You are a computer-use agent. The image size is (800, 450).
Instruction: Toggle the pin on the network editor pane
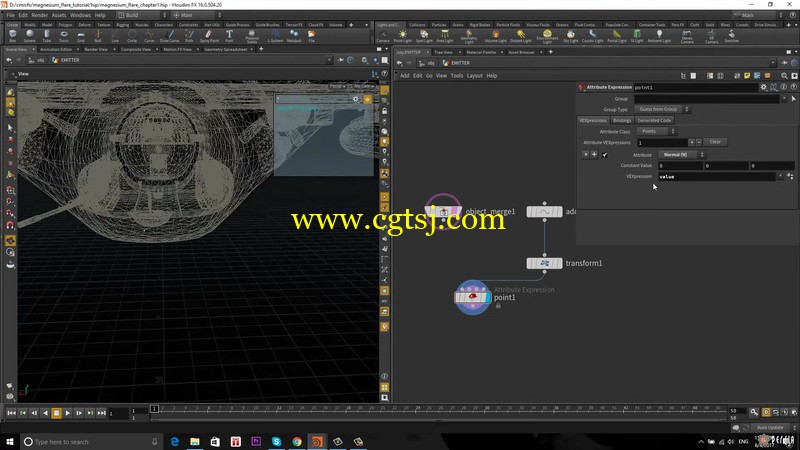(x=785, y=63)
